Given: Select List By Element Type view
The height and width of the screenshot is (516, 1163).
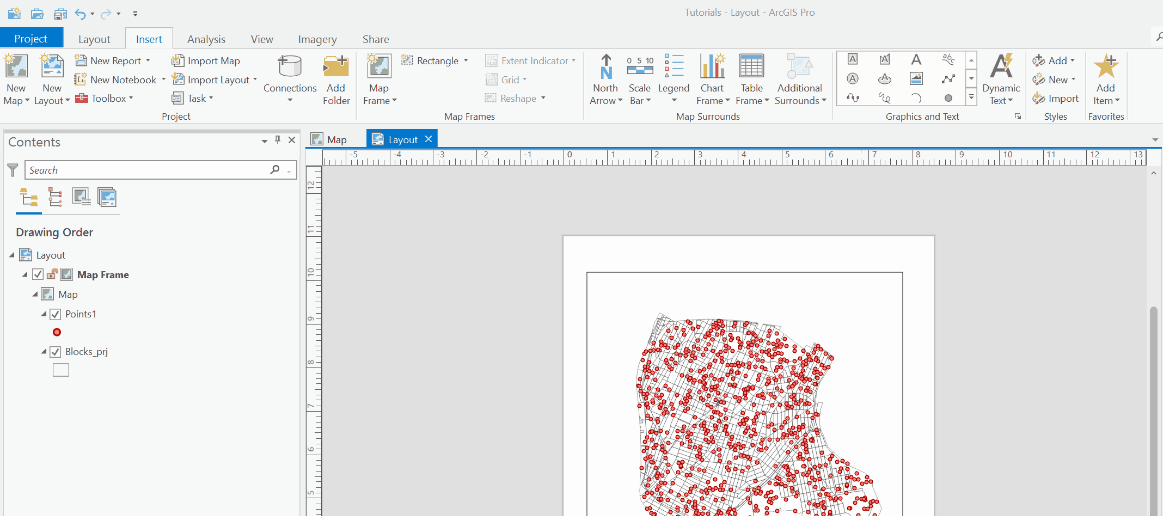Looking at the screenshot, I should click(55, 197).
